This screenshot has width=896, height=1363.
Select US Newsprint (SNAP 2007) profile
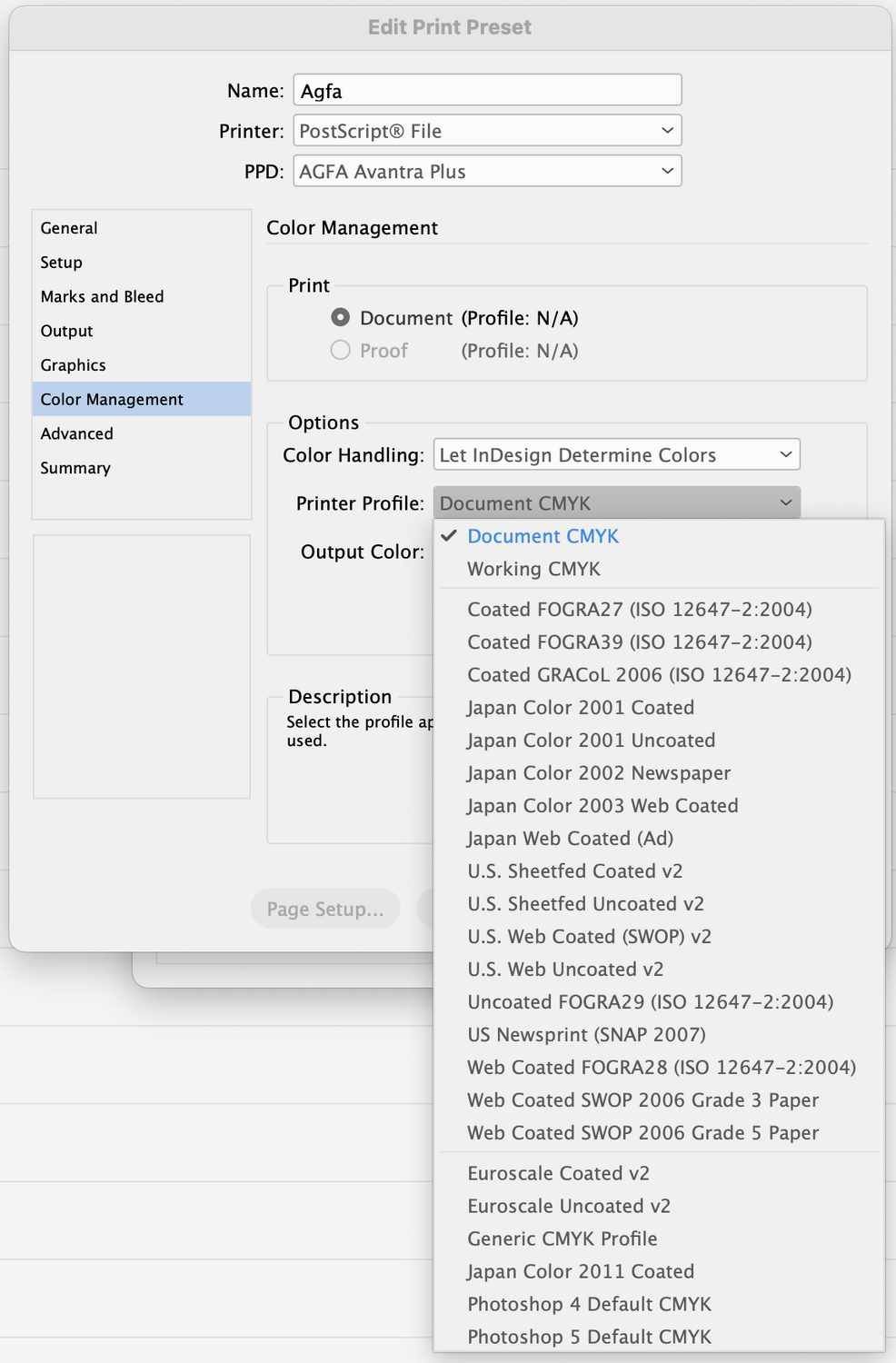pos(586,1035)
